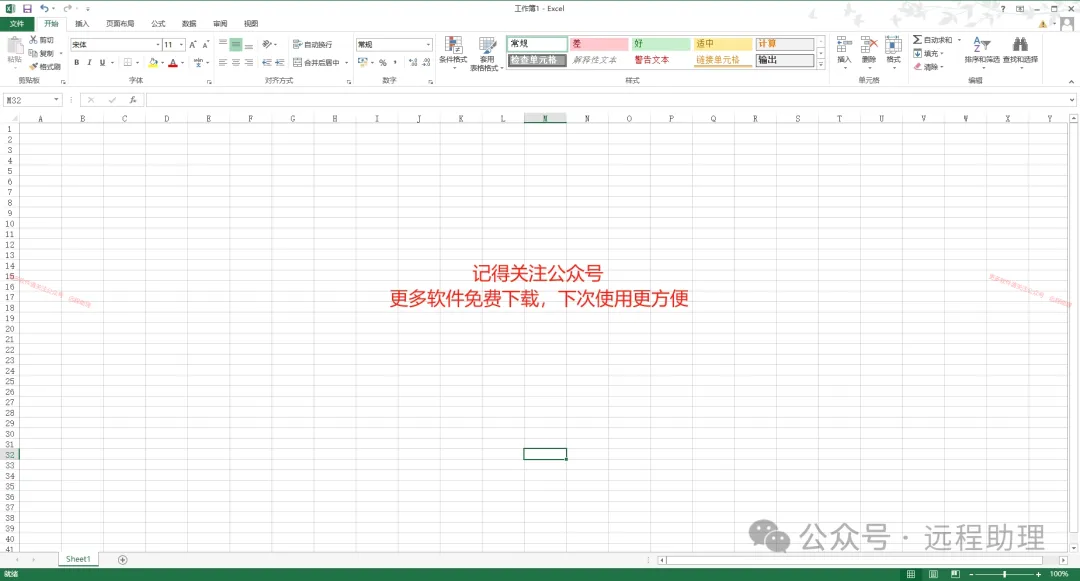Click the fx insert function icon
Viewport: 1080px width, 581px height.
coord(132,100)
